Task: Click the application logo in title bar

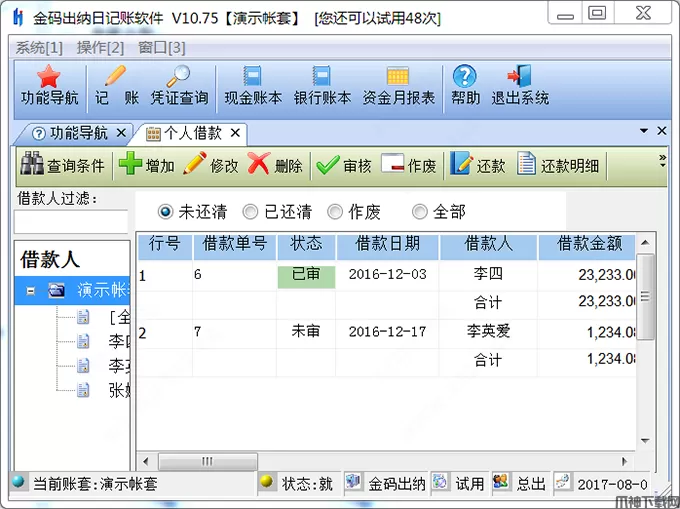Action: click(x=18, y=17)
